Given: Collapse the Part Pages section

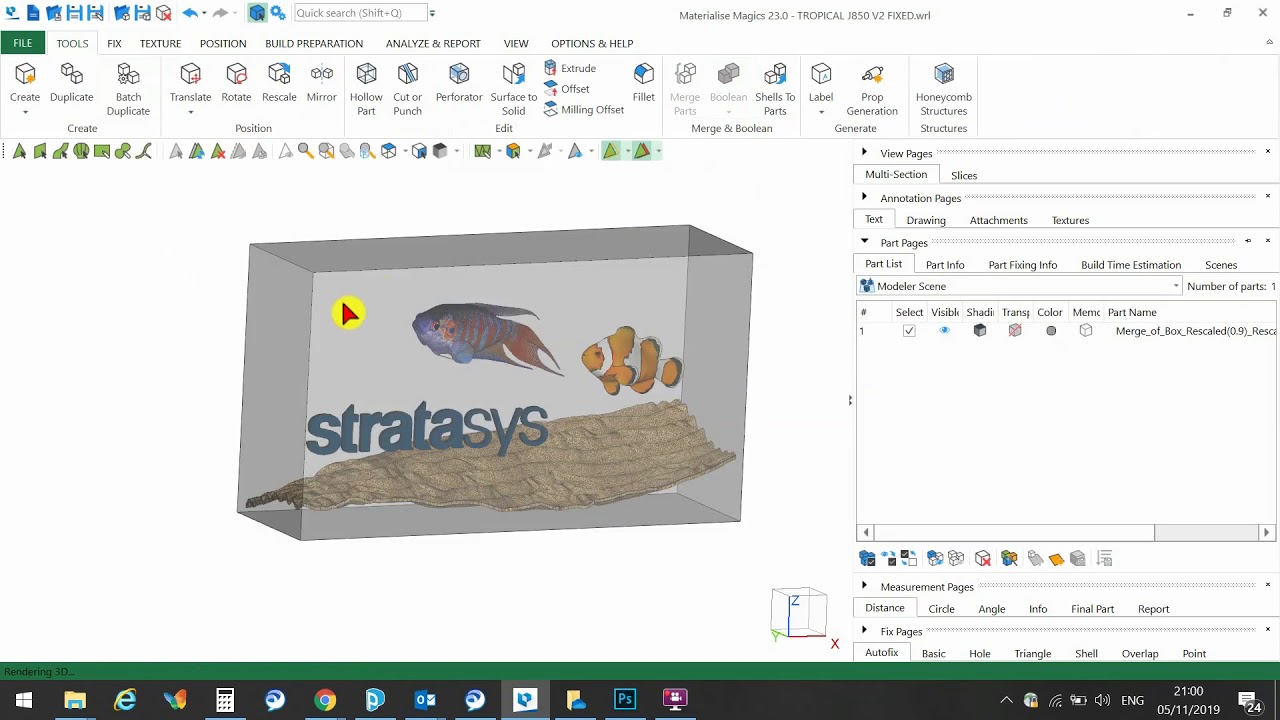Looking at the screenshot, I should tap(865, 242).
